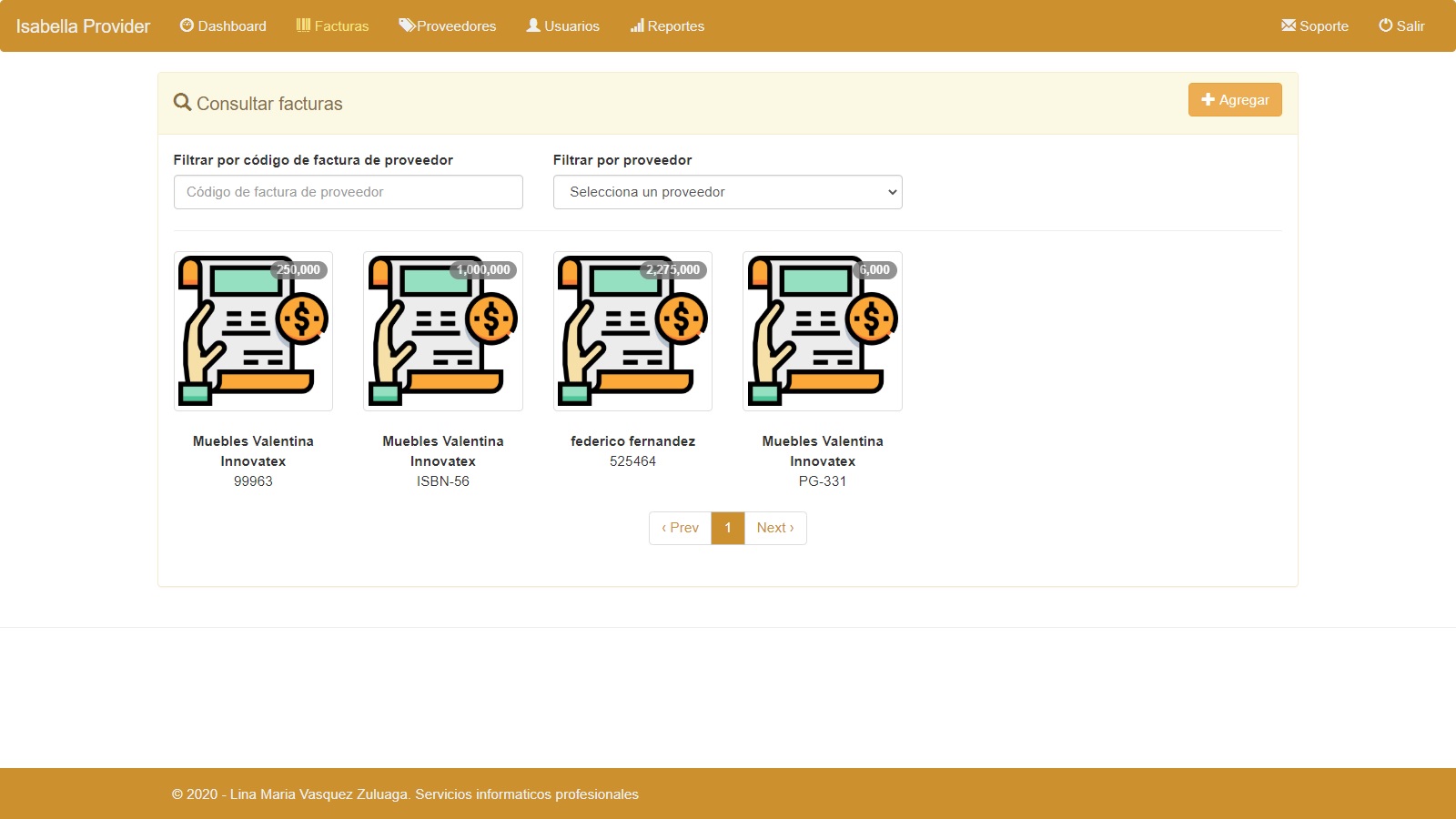1456x819 pixels.
Task: Click the plus icon on Agregar button
Action: (x=1208, y=100)
